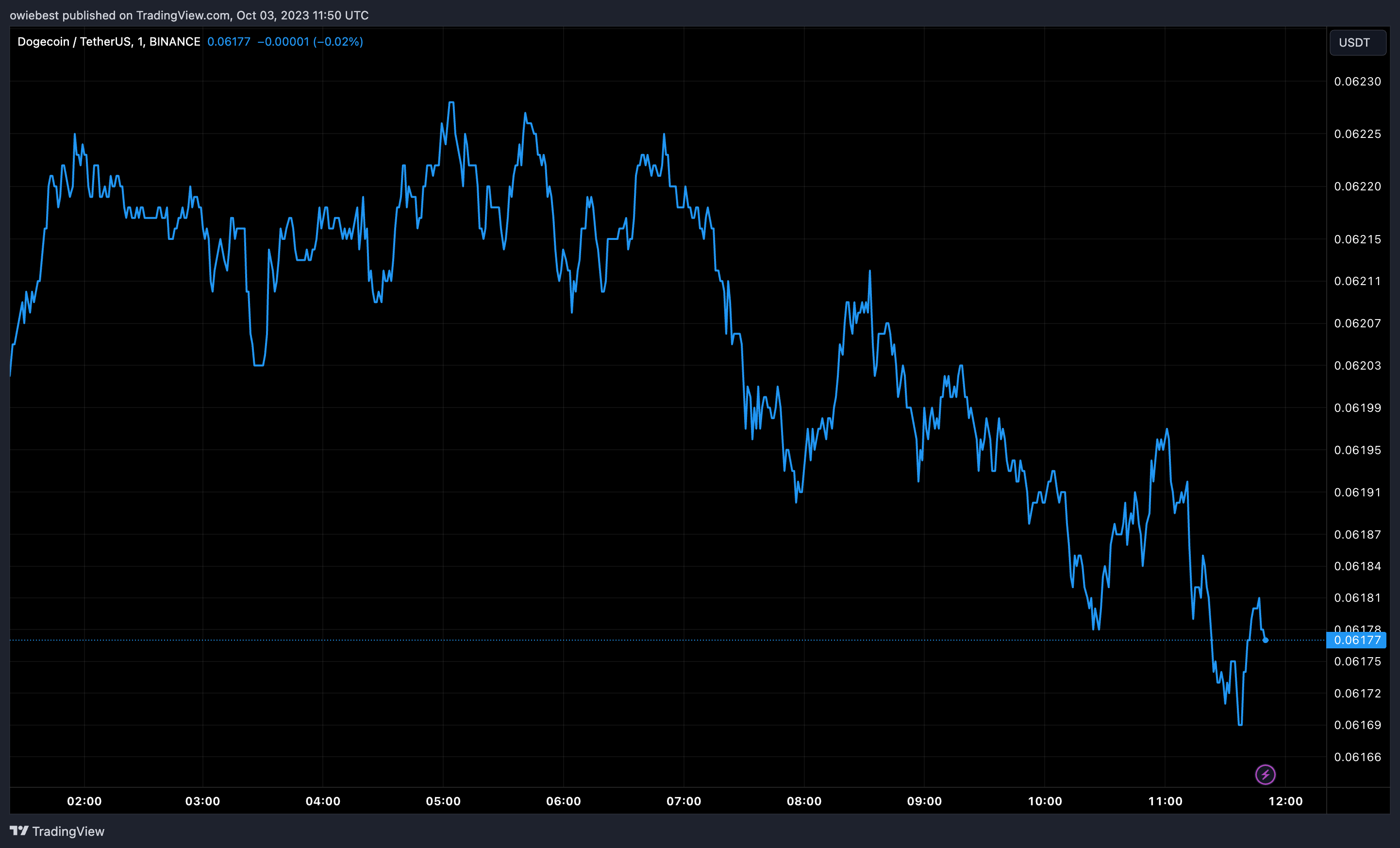Click the TradingView logo
The width and height of the screenshot is (1400, 848).
tap(57, 831)
